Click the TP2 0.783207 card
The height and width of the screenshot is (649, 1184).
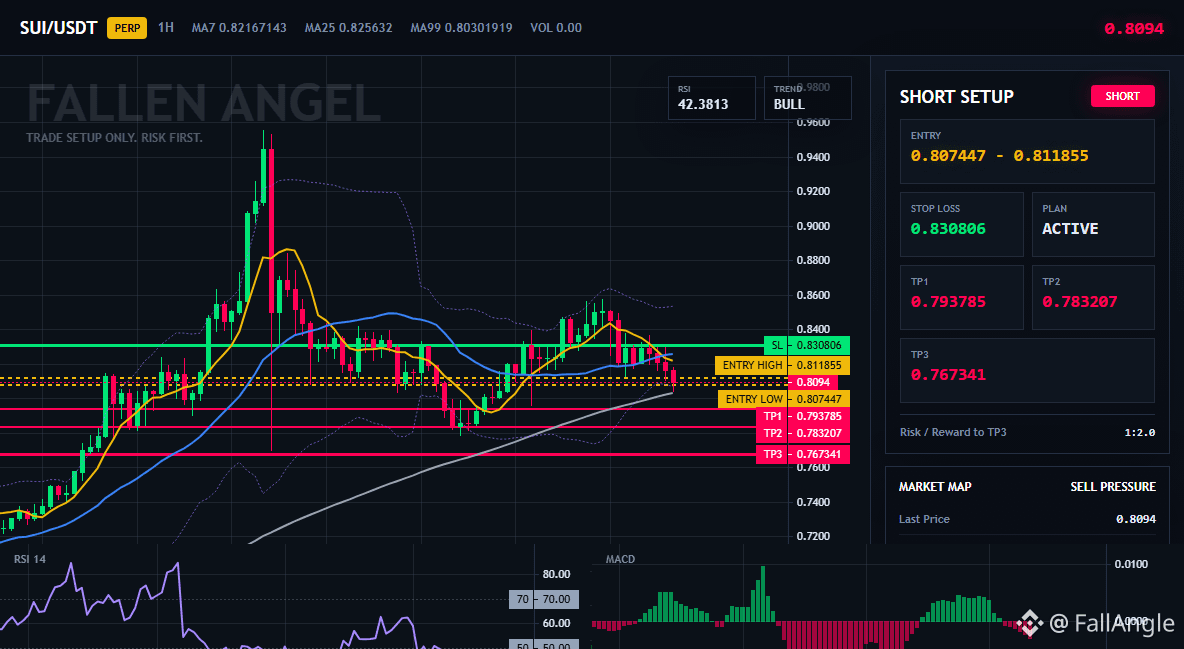[1093, 297]
